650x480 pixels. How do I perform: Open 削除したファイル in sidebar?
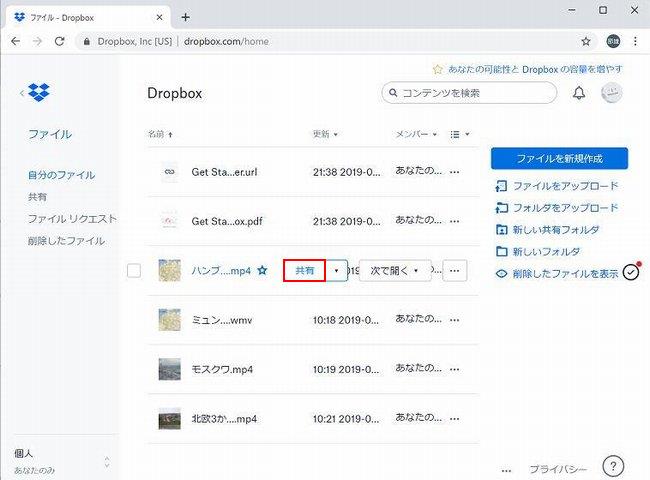(x=66, y=241)
